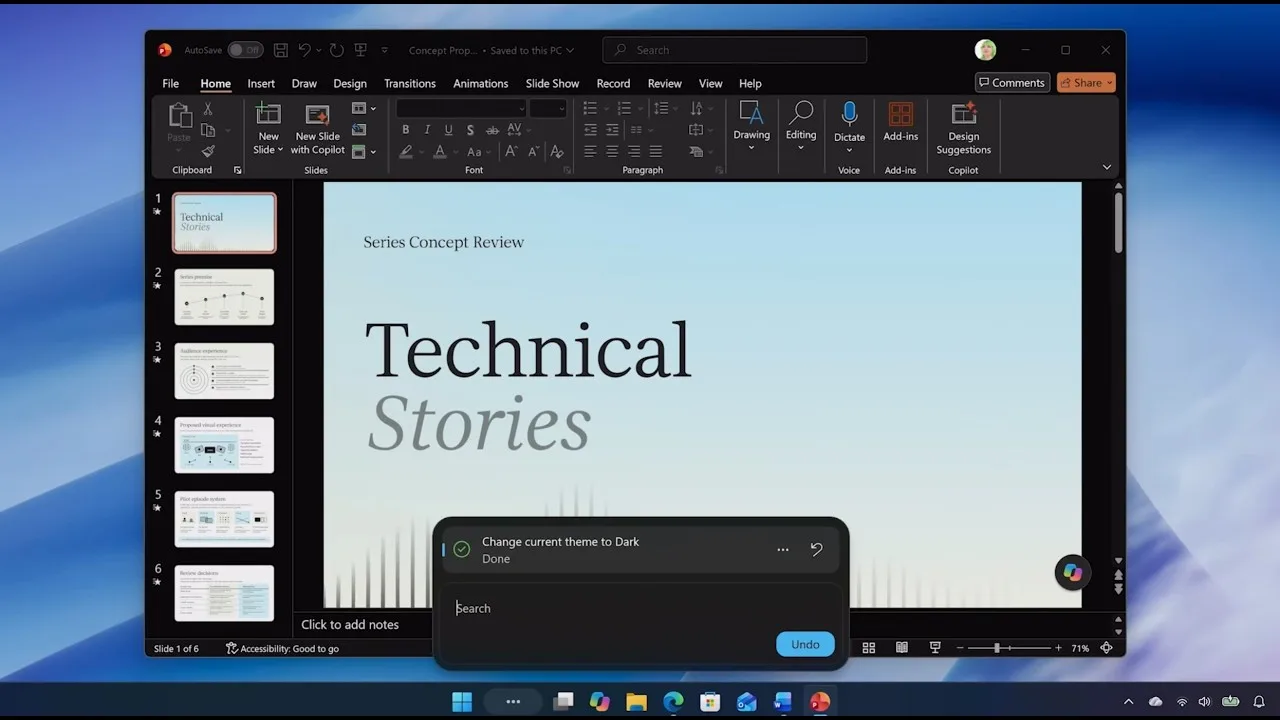Select the Format Painter brush
This screenshot has width=1280, height=720.
208,151
